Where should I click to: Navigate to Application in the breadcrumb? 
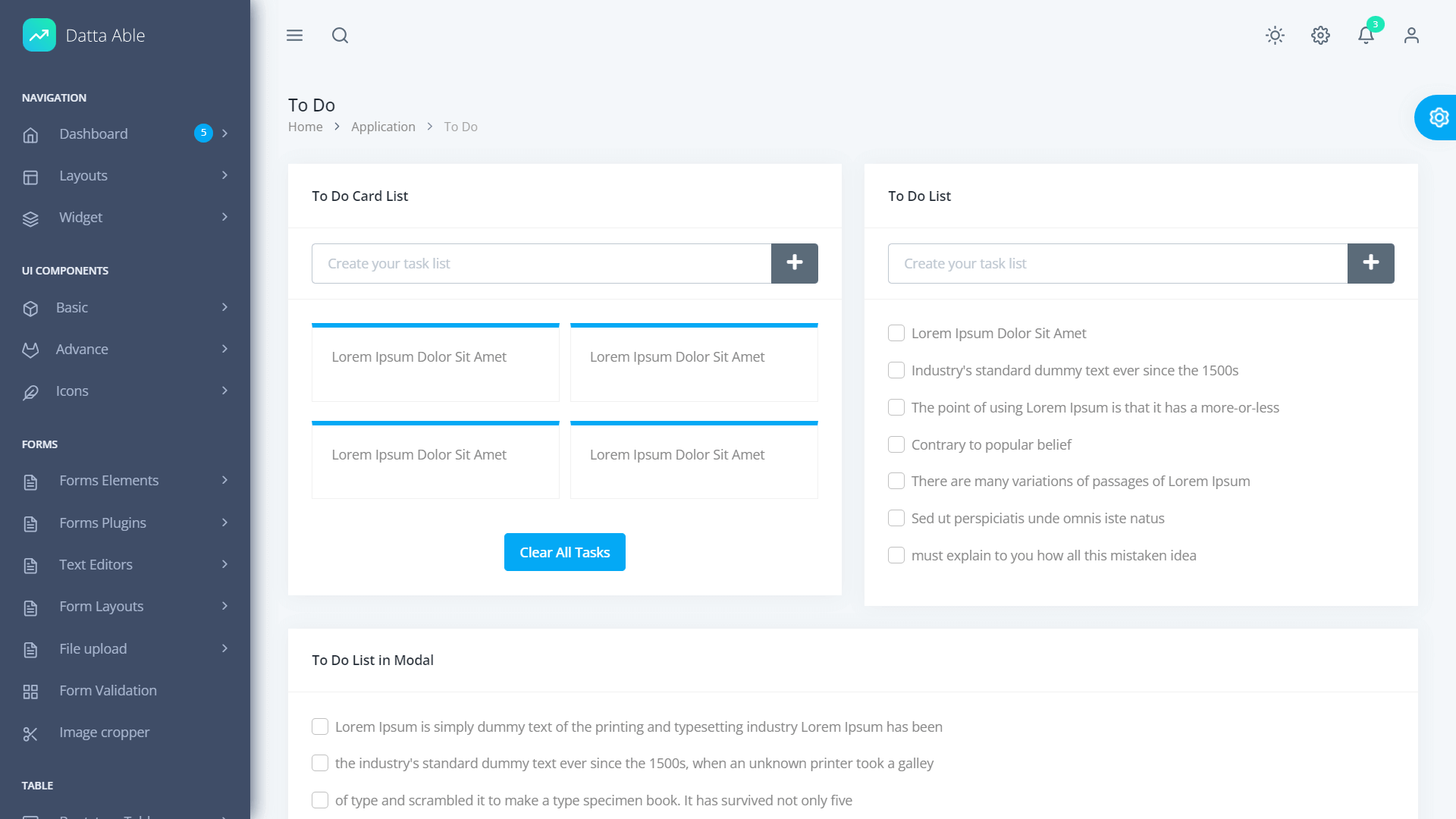pyautogui.click(x=383, y=127)
